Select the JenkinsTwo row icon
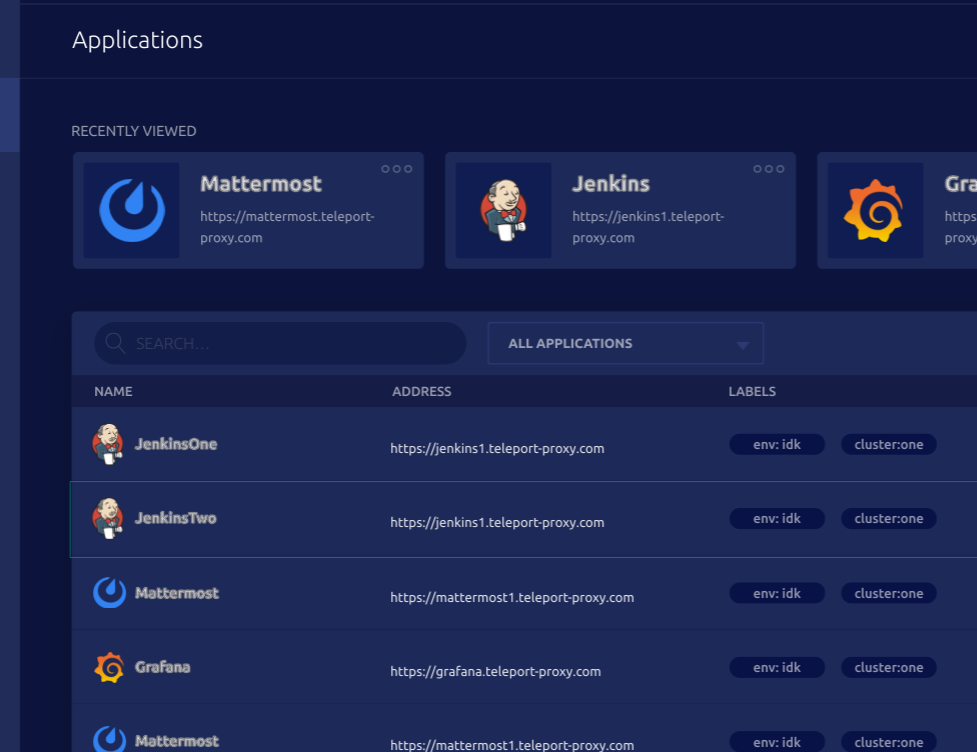 [109, 518]
